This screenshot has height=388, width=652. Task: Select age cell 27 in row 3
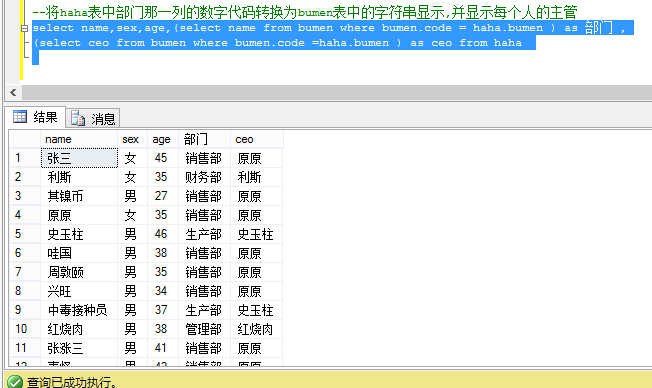[163, 196]
